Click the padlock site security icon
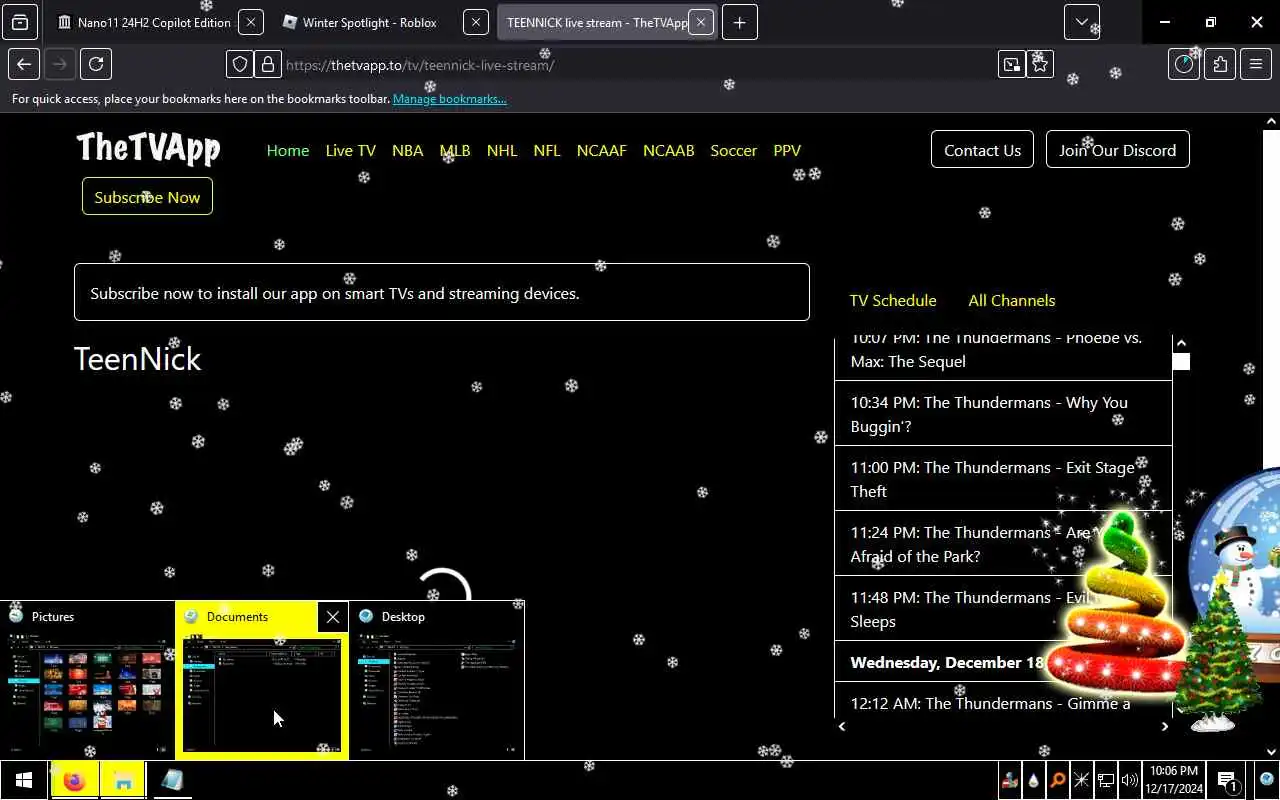Viewport: 1280px width, 800px height. [267, 65]
